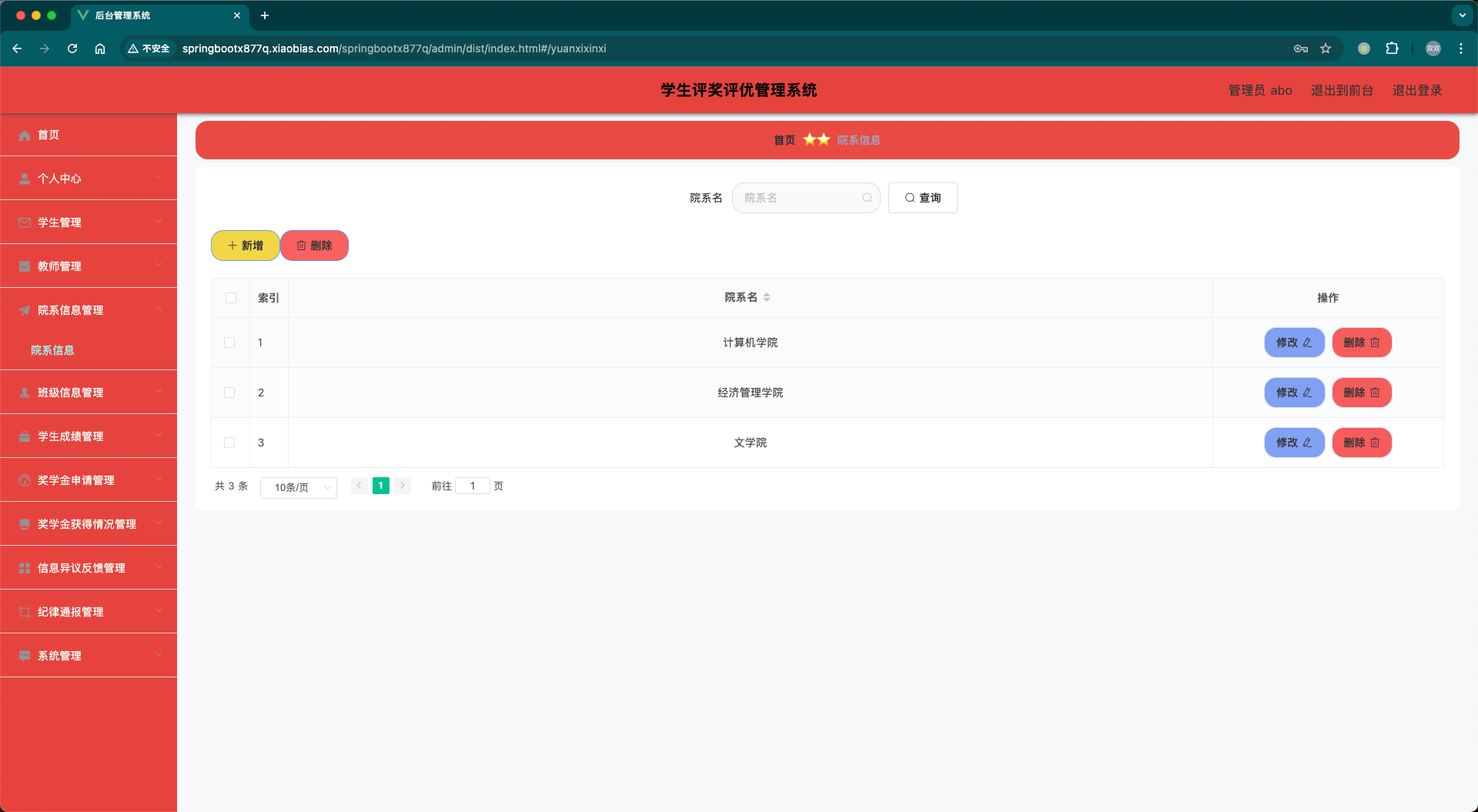Open the 10条/页 page size dropdown
Image resolution: width=1478 pixels, height=812 pixels.
299,487
